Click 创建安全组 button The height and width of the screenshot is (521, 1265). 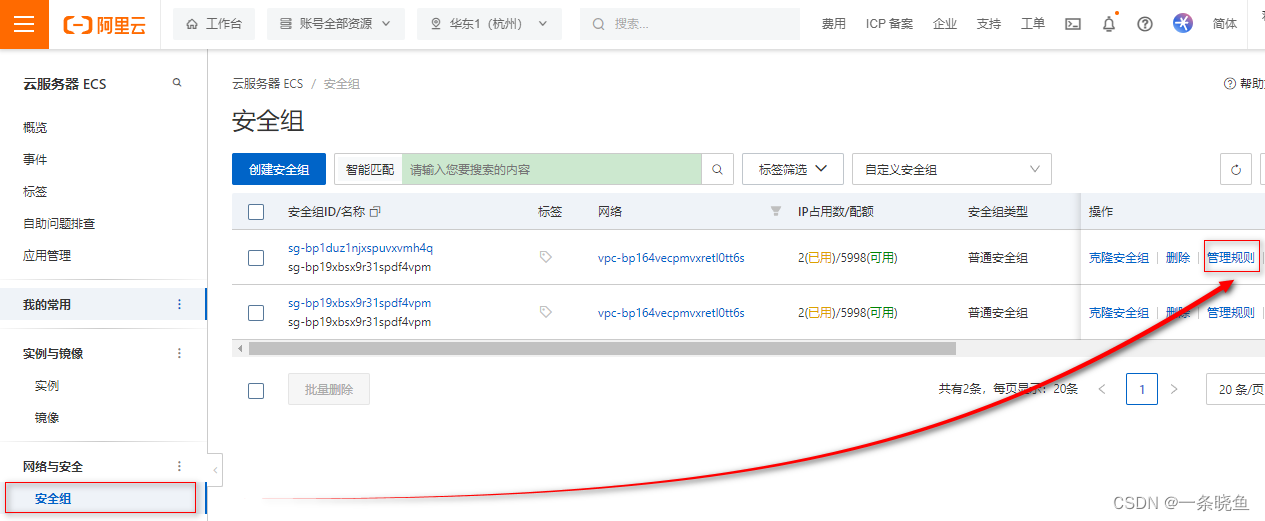click(279, 170)
